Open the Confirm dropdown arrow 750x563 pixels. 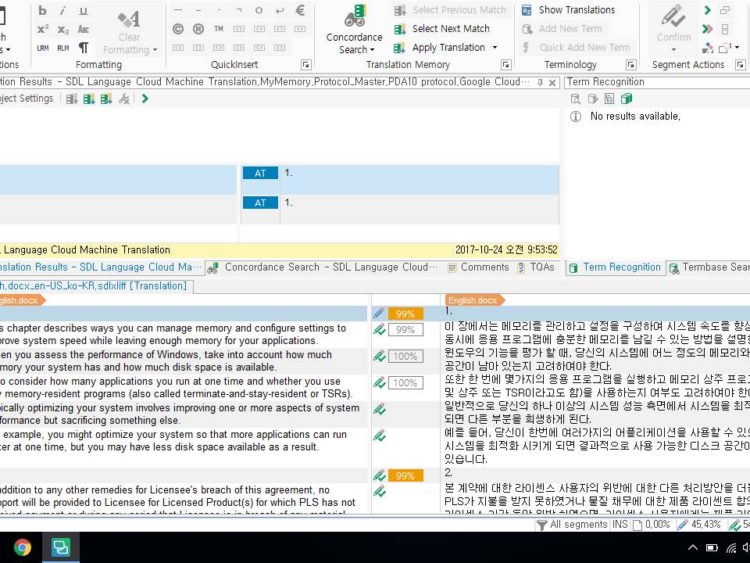pos(673,49)
